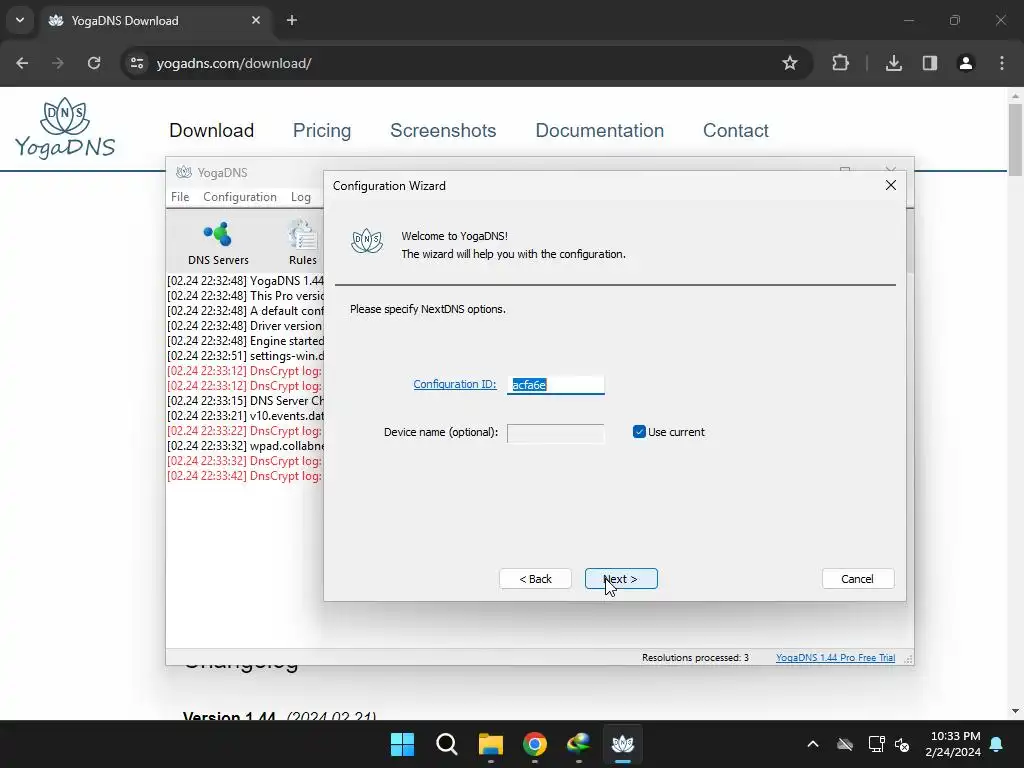Click the webpage vertical scrollbar thumb
1024x768 pixels.
tap(1015, 140)
